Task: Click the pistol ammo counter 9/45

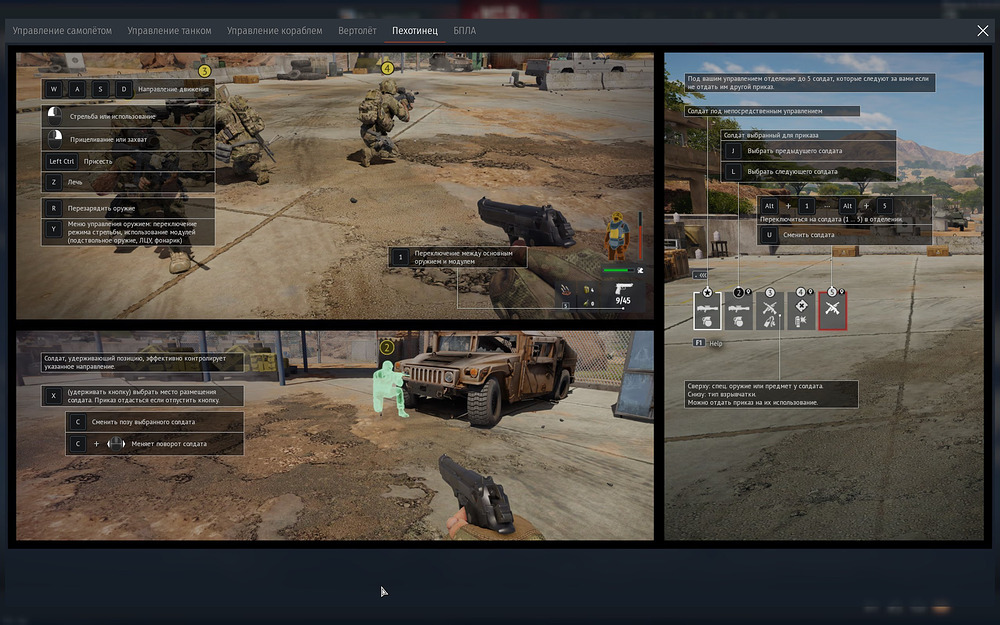Action: pyautogui.click(x=623, y=300)
